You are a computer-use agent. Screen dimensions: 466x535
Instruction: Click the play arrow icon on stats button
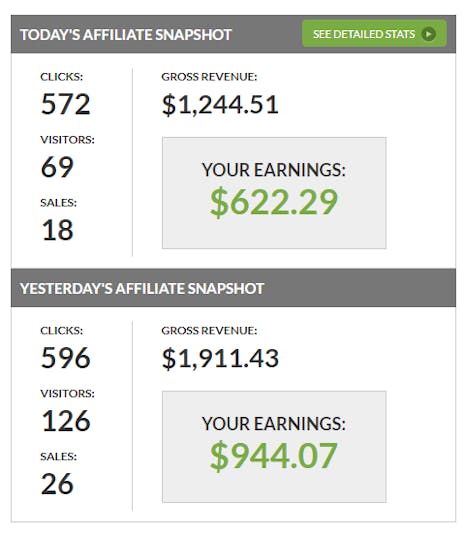[x=428, y=34]
